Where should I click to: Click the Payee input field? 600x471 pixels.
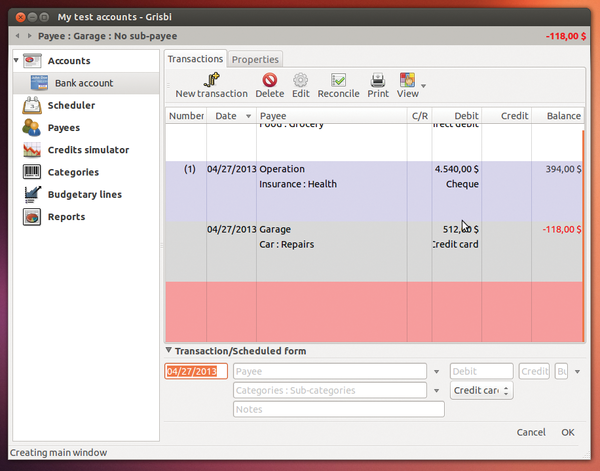coord(330,371)
